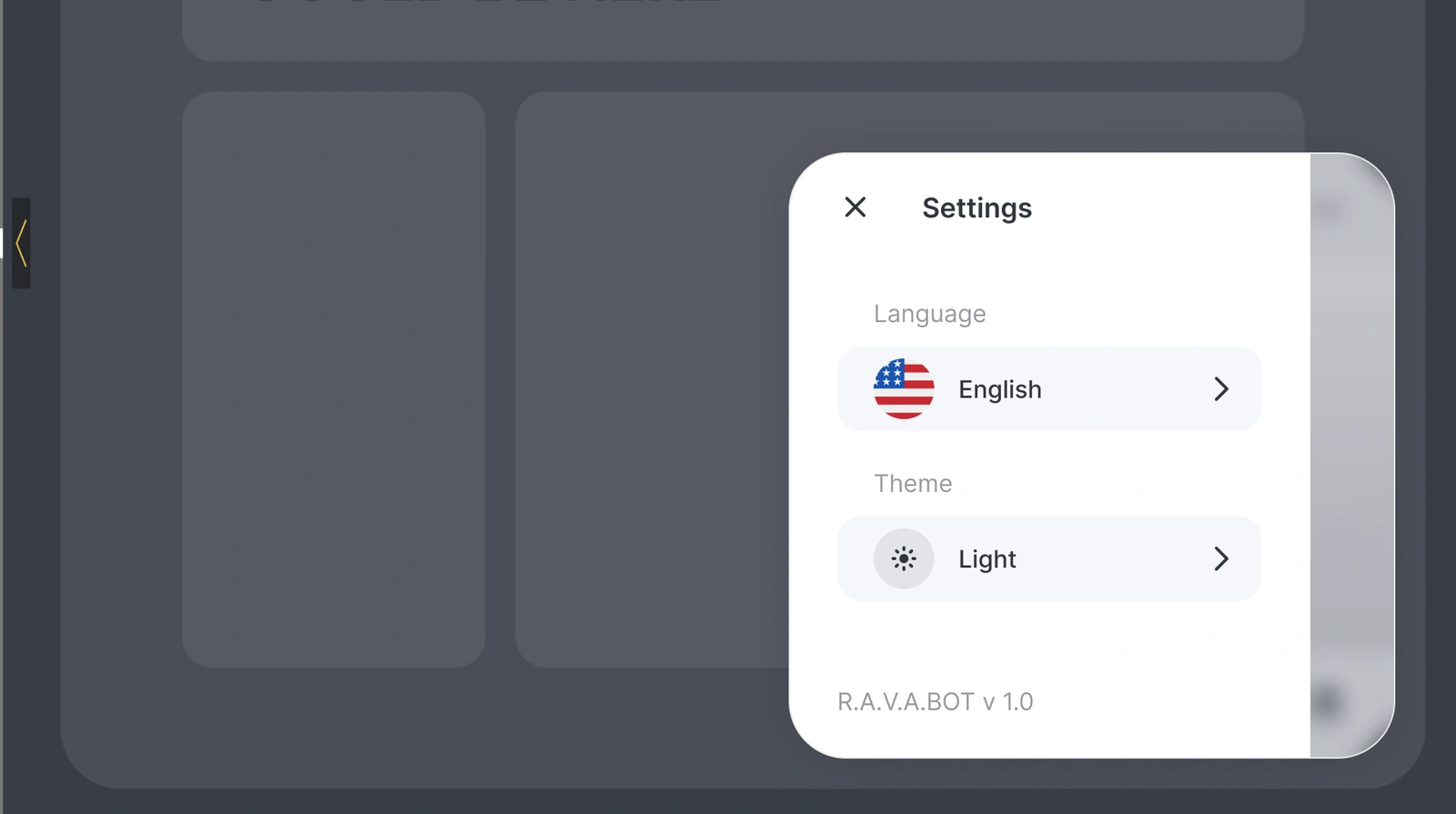The height and width of the screenshot is (814, 1456).
Task: Click the X icon to close Settings
Action: (854, 207)
